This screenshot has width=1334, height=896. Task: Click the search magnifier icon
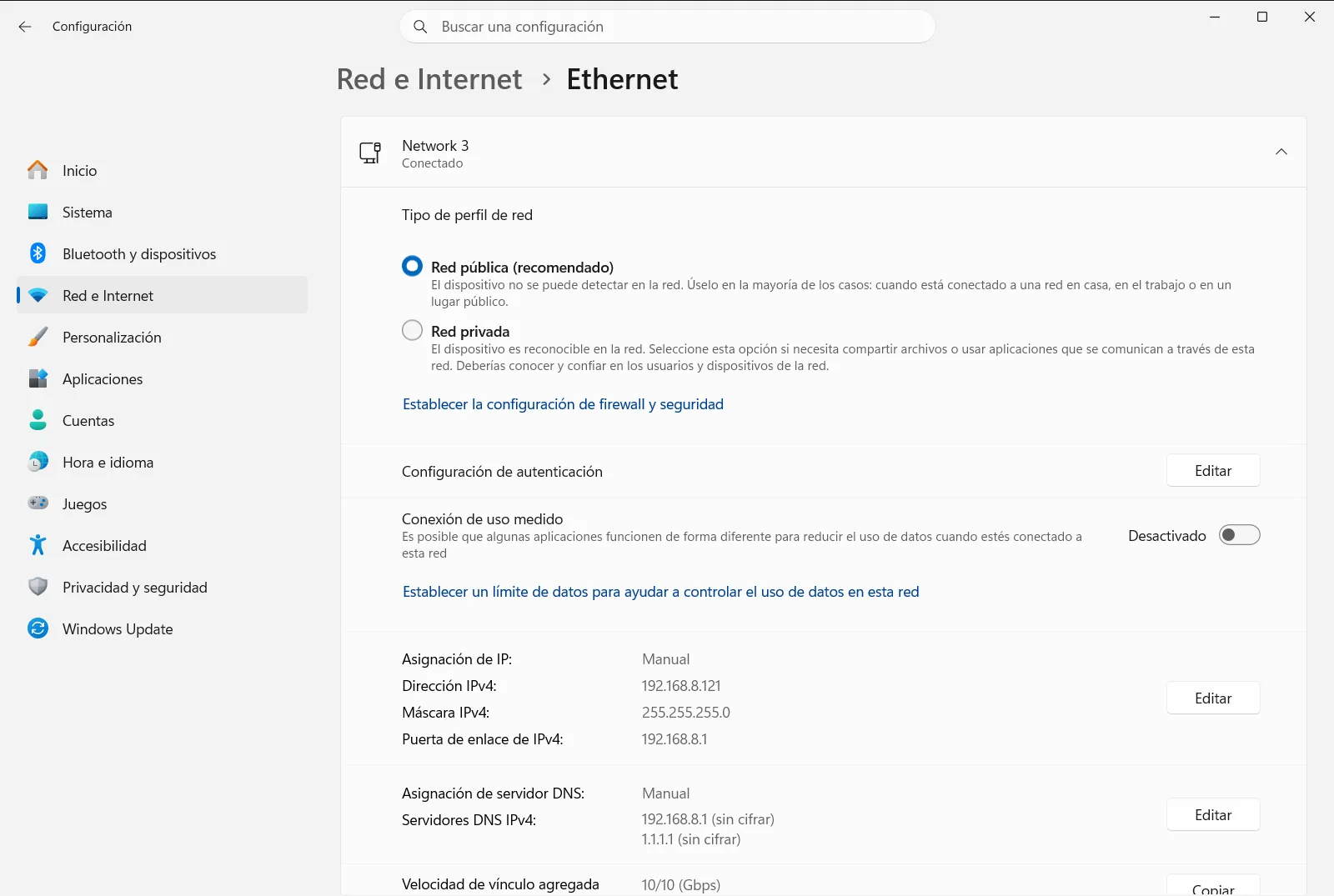pyautogui.click(x=421, y=27)
